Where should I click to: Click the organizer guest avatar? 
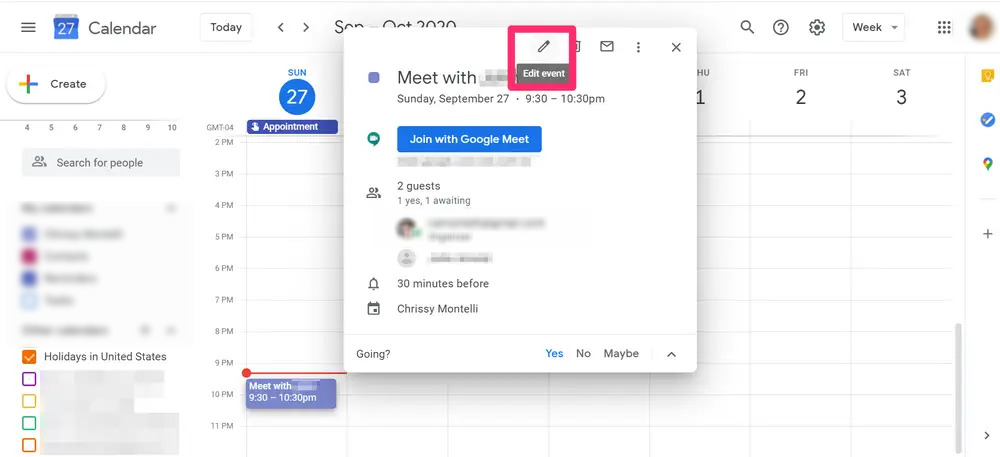[x=406, y=228]
